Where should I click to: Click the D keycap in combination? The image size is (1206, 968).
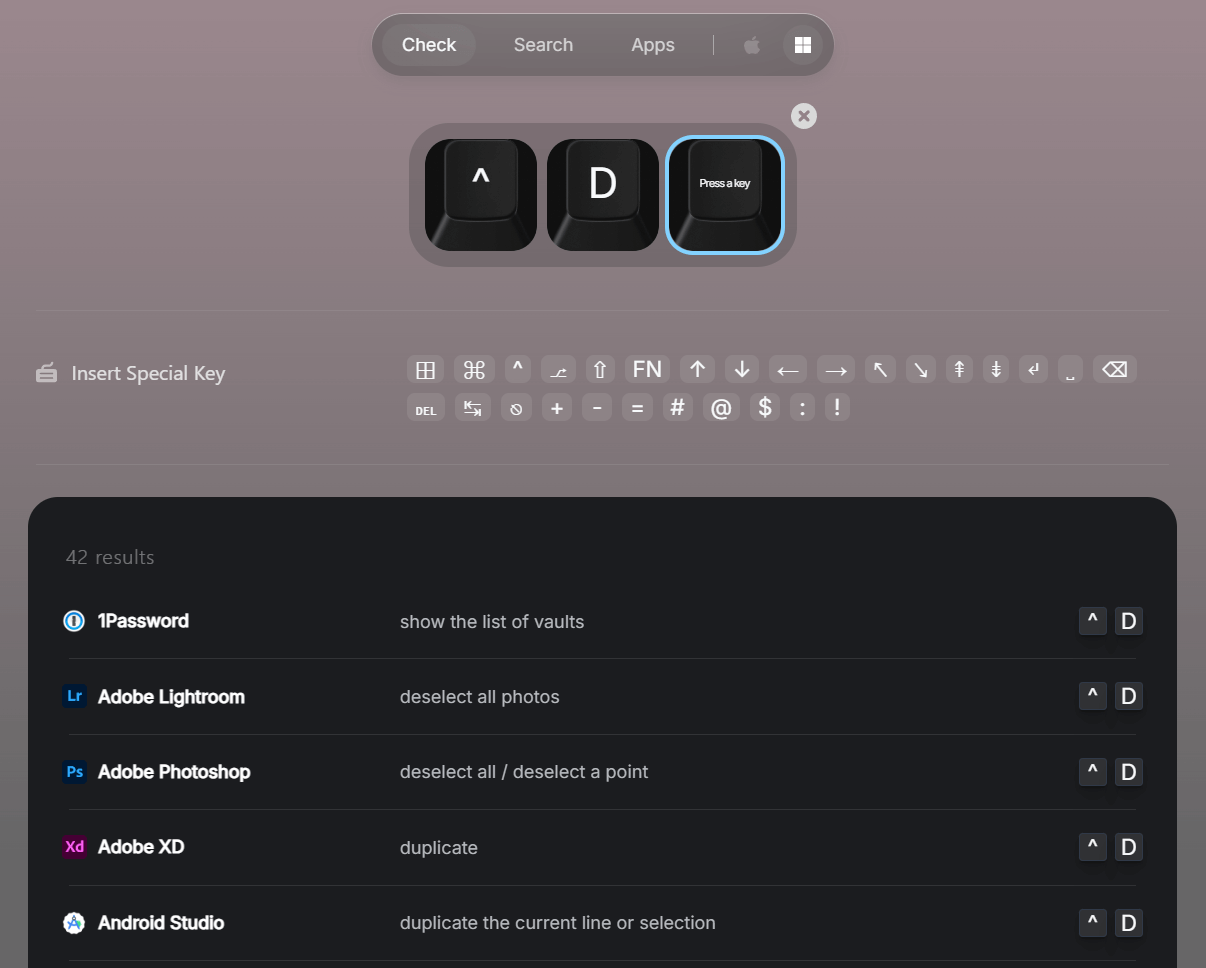tap(603, 195)
